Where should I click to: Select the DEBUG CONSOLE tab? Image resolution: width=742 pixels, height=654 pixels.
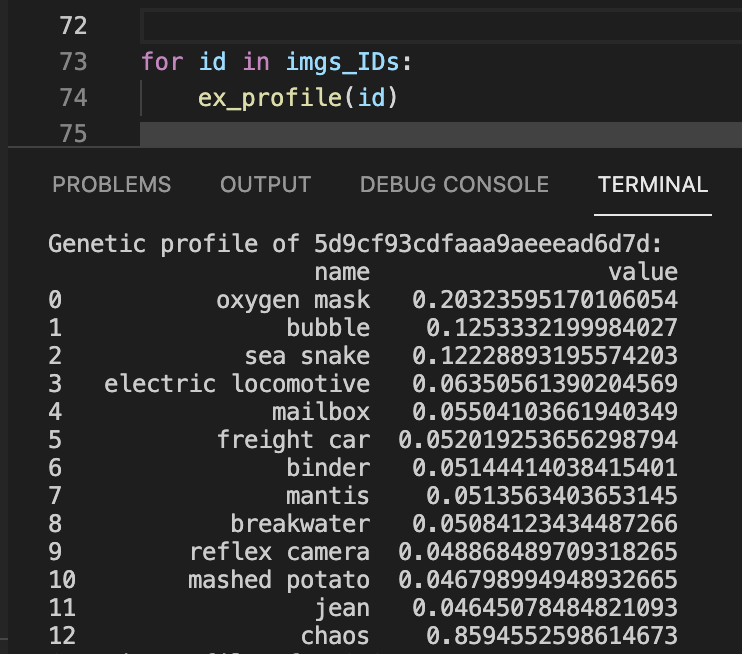[454, 185]
